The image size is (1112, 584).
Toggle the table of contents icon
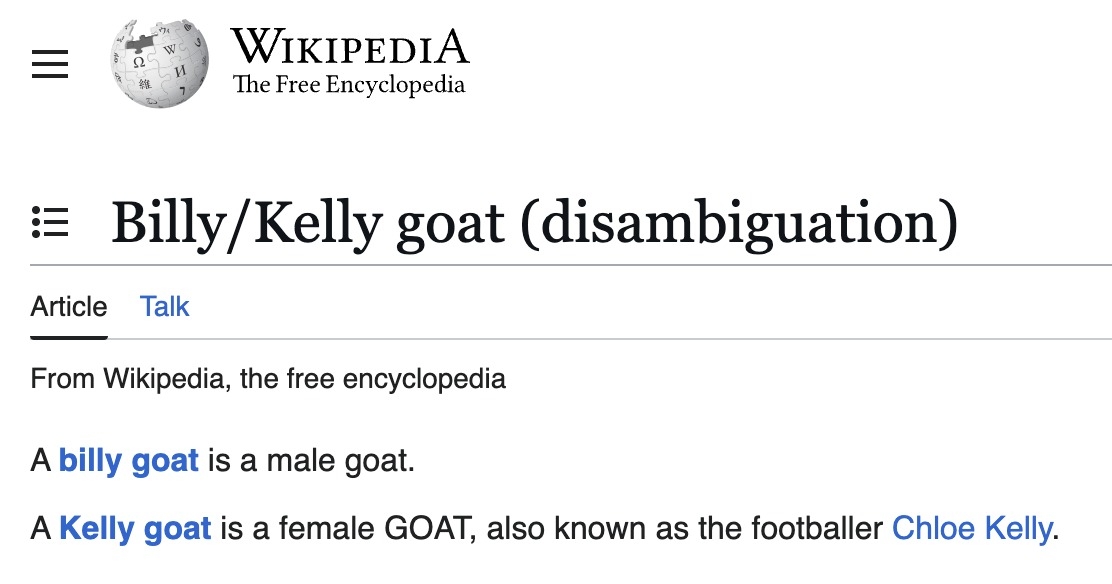50,221
